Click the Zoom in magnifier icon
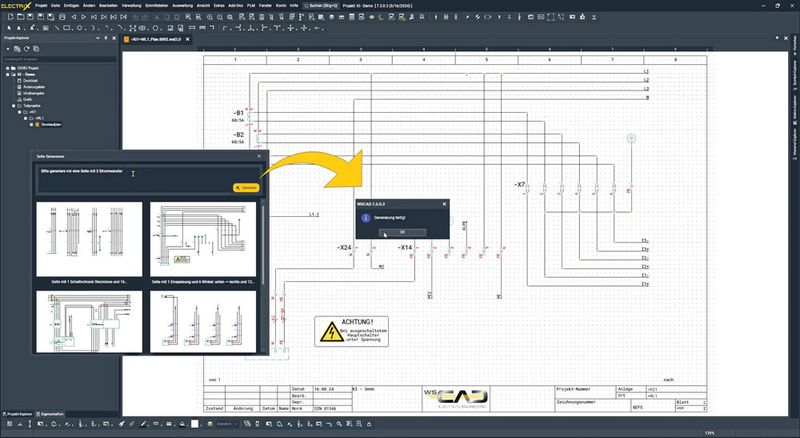 tap(210, 17)
